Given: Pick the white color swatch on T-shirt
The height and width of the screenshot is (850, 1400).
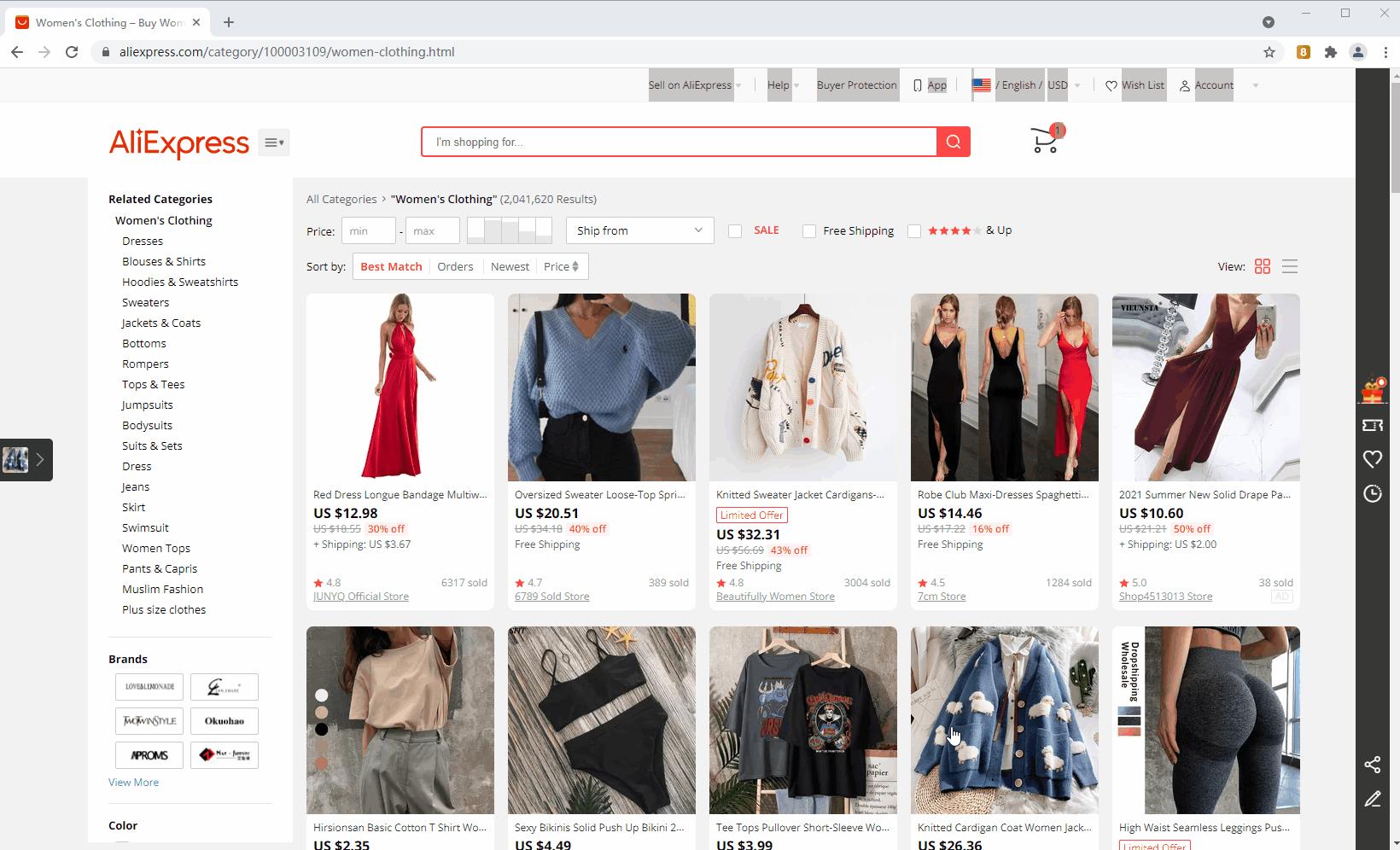Looking at the screenshot, I should 322,696.
